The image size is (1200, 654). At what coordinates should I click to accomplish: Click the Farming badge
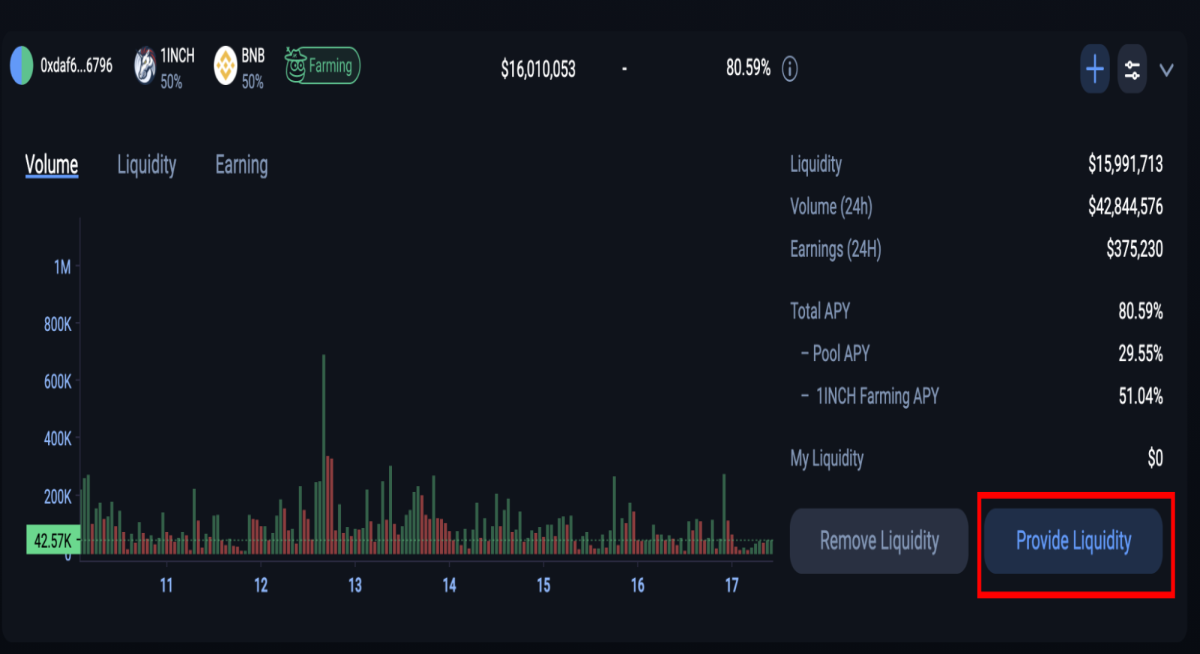tap(322, 66)
